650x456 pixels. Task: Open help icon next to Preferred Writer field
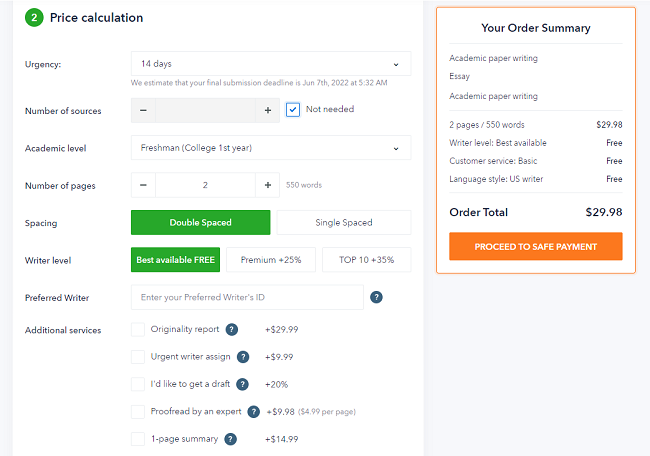click(x=376, y=297)
